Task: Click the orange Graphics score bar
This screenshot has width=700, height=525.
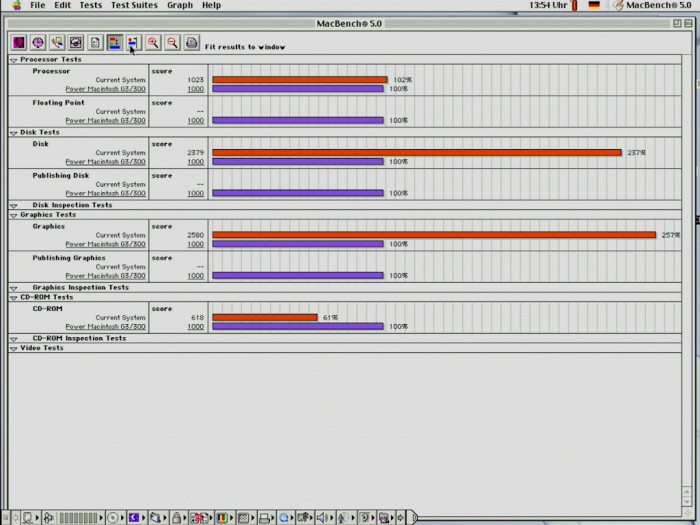Action: (x=433, y=235)
